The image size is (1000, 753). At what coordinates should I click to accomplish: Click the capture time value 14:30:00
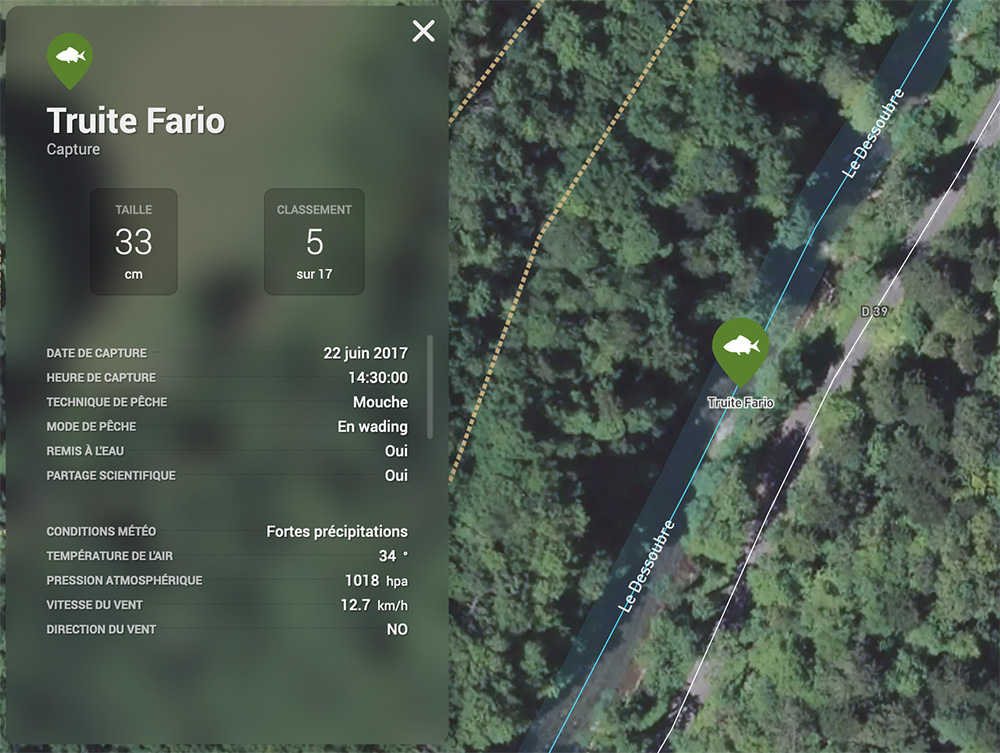pyautogui.click(x=378, y=378)
